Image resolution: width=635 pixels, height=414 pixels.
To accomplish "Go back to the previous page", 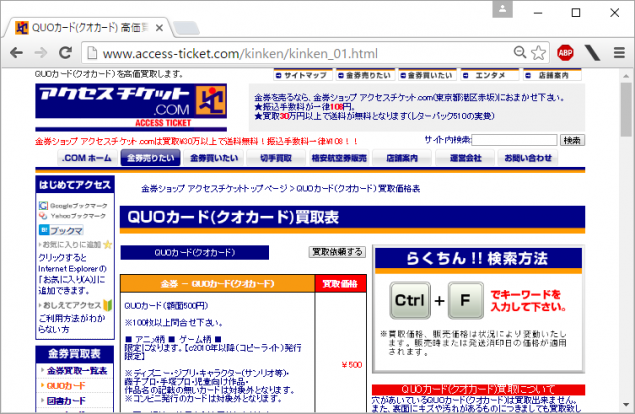I will click(x=17, y=53).
